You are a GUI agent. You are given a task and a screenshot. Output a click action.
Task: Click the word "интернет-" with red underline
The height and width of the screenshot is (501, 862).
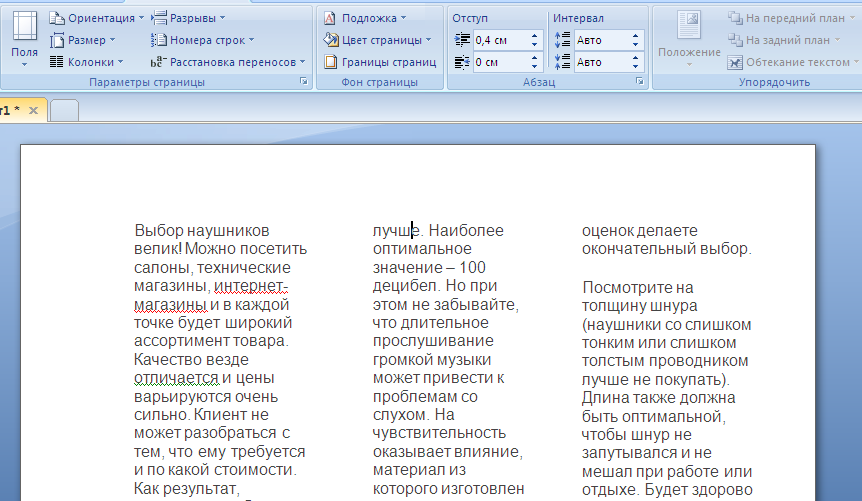pos(251,286)
